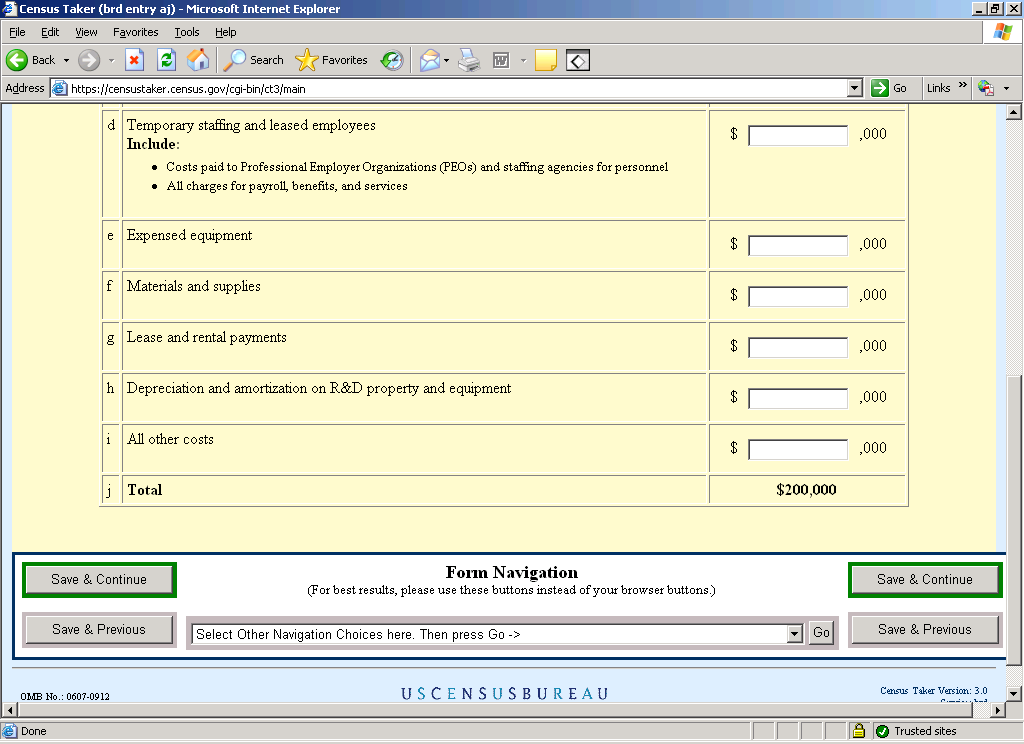
Task: Click Census Taker Version: 3.0 text
Action: coord(933,690)
